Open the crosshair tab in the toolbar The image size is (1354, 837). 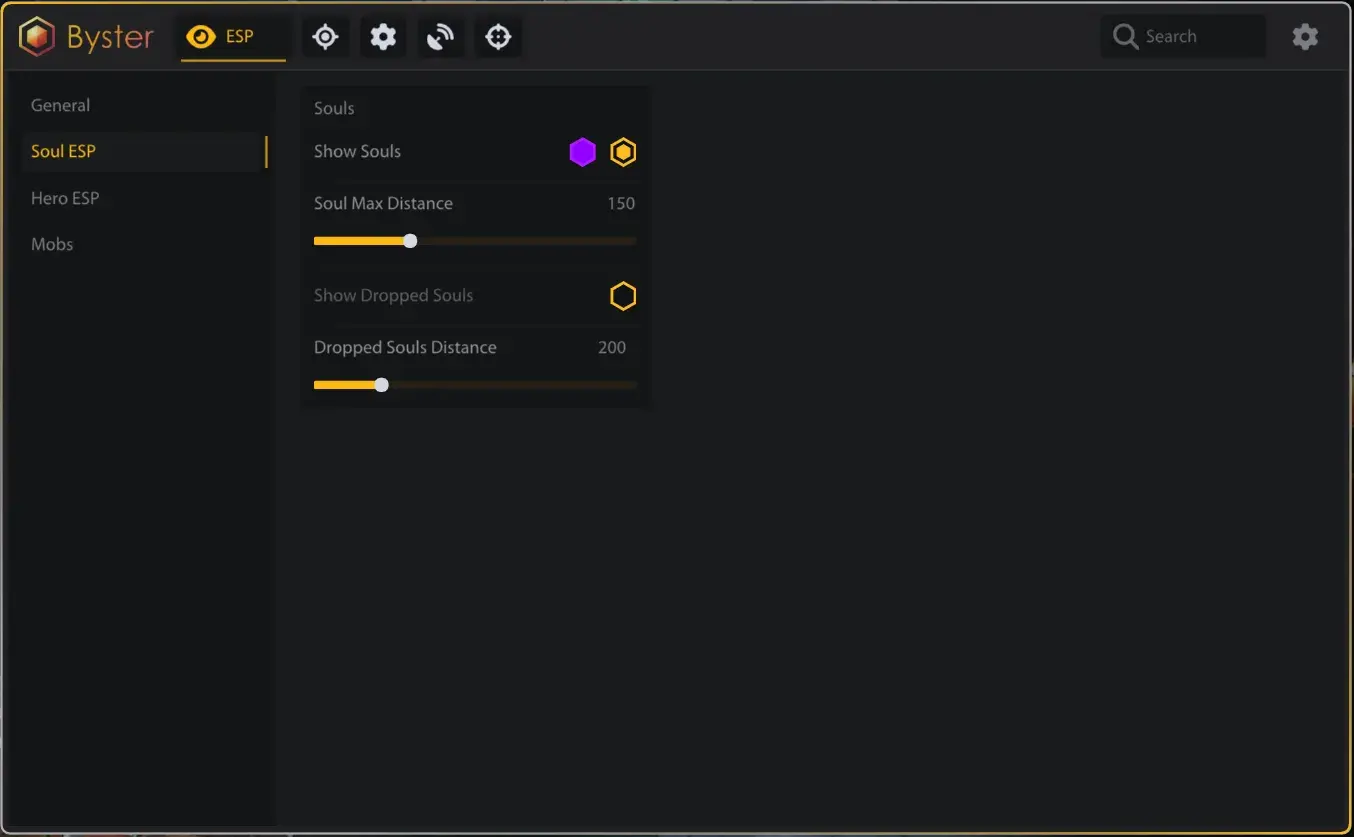[498, 37]
